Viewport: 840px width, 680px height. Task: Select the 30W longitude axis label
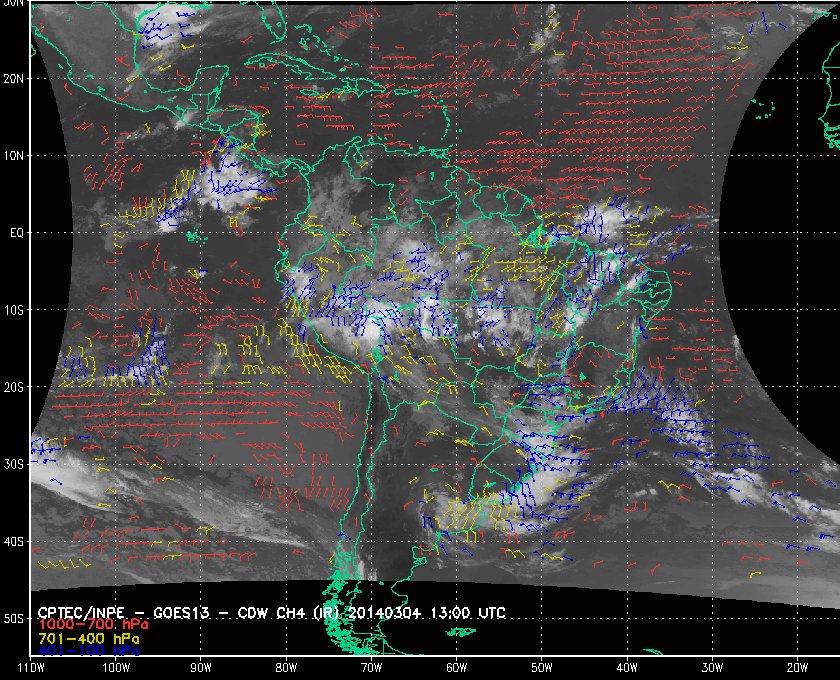(711, 667)
